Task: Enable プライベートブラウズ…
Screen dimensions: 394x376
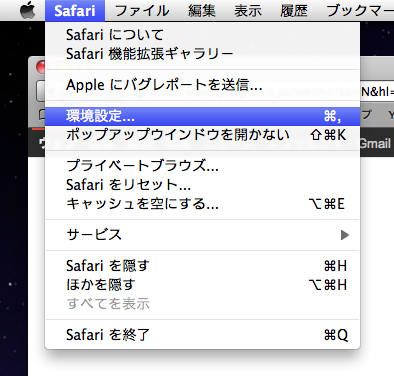Action: tap(202, 166)
